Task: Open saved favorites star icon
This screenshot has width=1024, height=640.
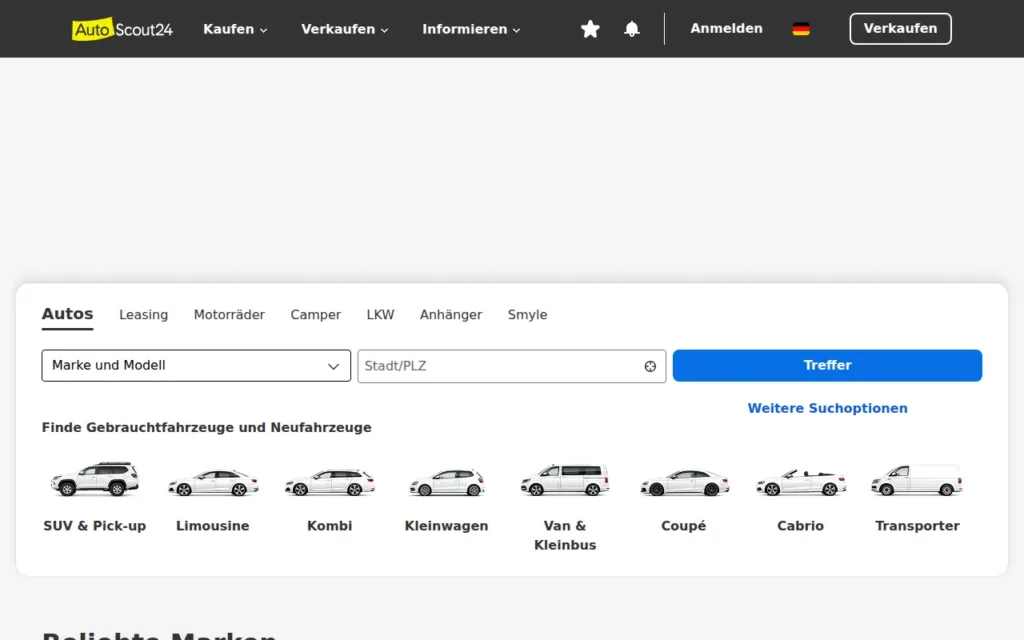Action: click(590, 29)
